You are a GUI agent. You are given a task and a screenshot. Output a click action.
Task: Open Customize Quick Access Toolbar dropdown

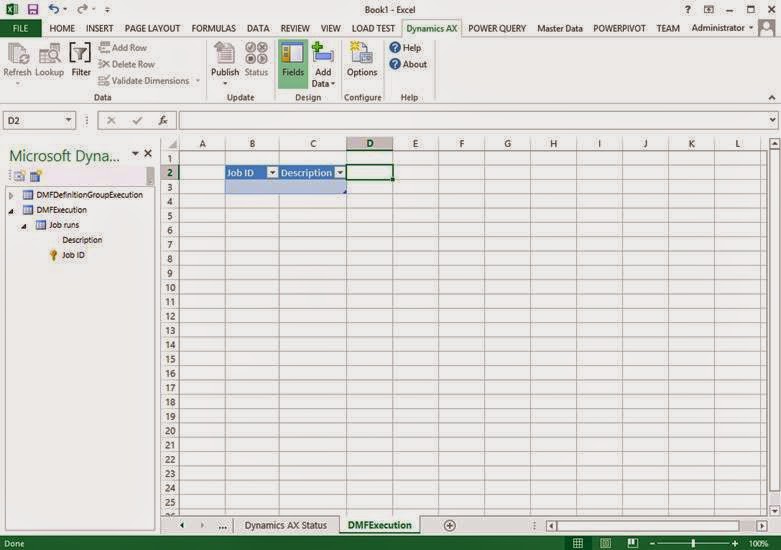pyautogui.click(x=108, y=9)
